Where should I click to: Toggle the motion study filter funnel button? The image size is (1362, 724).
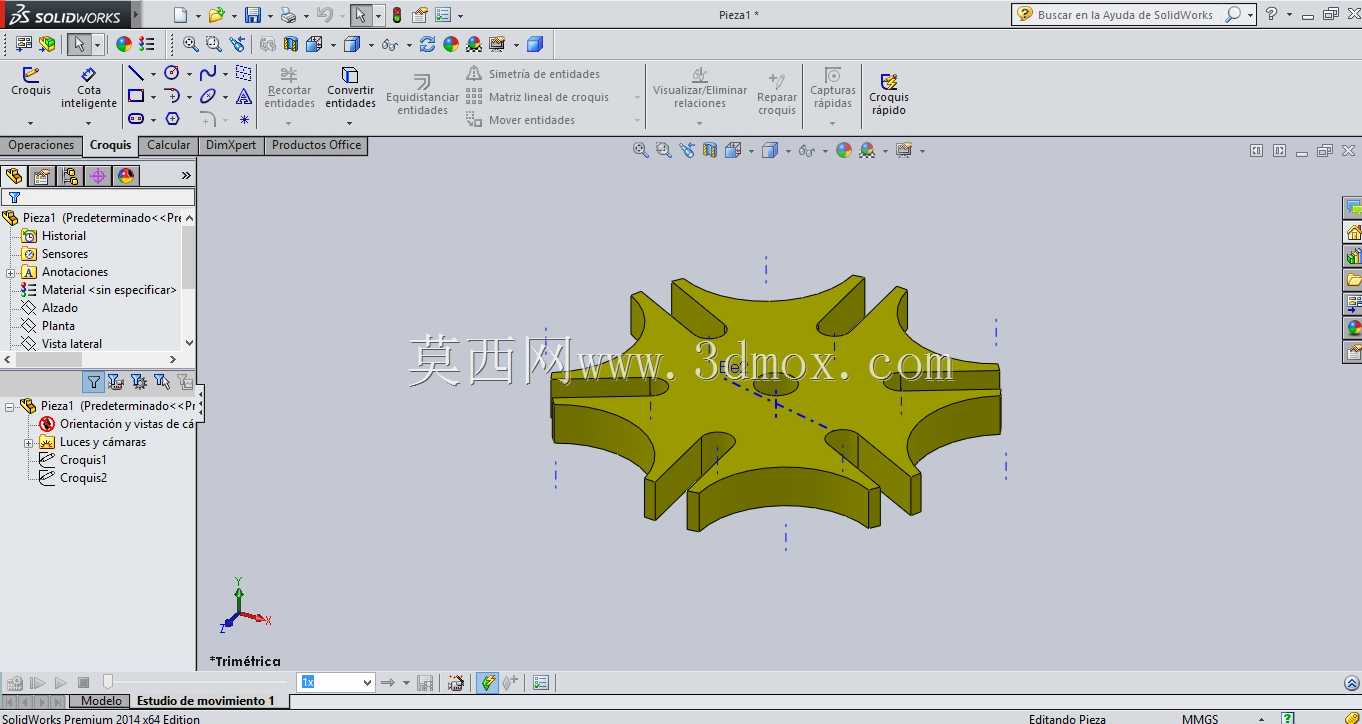[x=94, y=381]
